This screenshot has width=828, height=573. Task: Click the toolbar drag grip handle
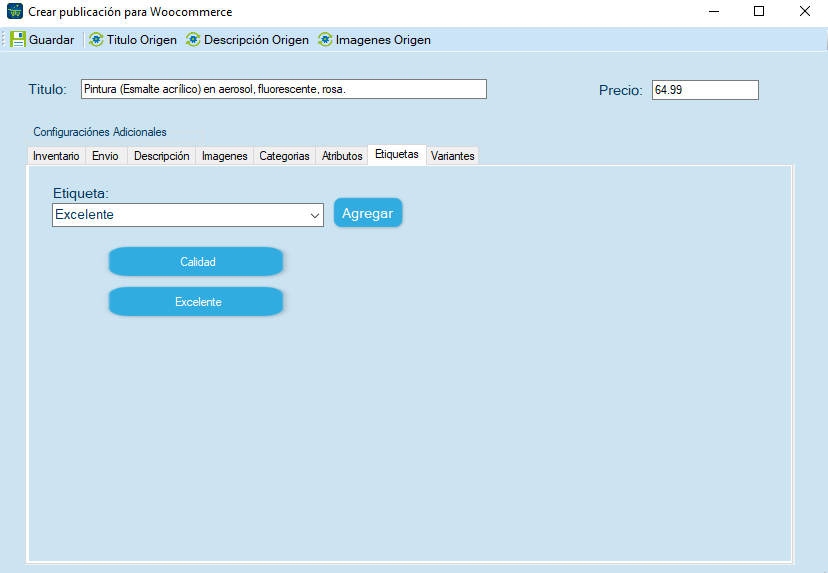(x=4, y=40)
